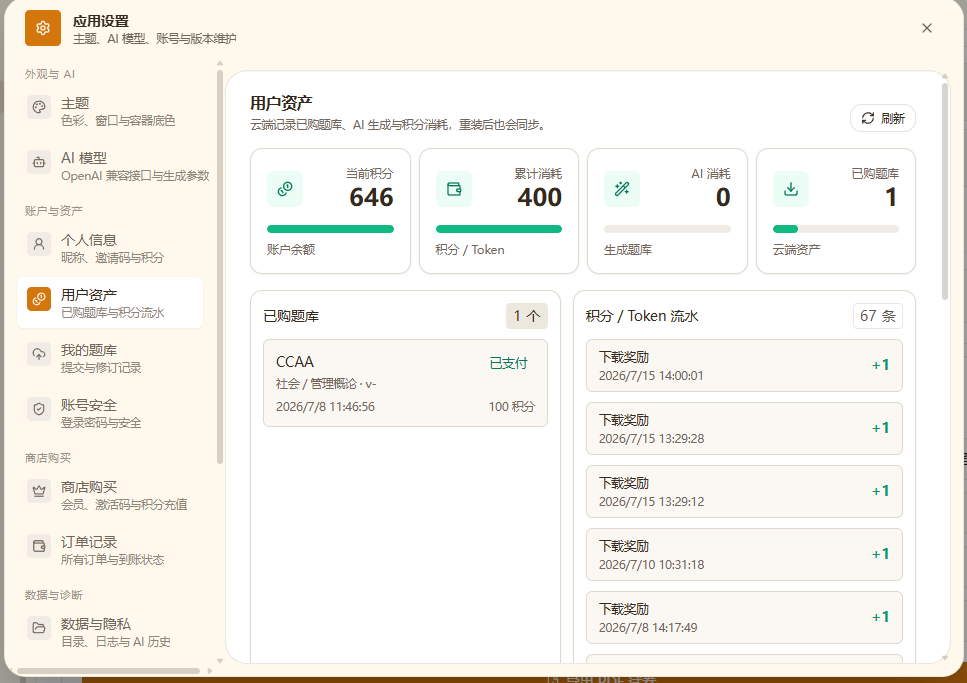This screenshot has width=967, height=683.
Task: Click the AI 消耗 value 0
Action: tap(723, 197)
